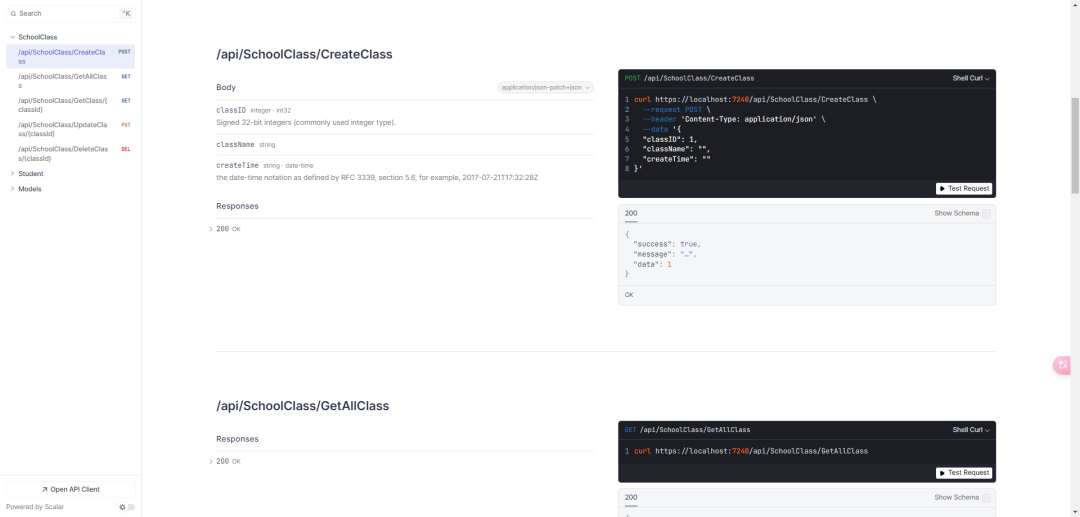Screen dimensions: 1080x517
Task: Expand the Models section in sidebar
Action: (30, 188)
